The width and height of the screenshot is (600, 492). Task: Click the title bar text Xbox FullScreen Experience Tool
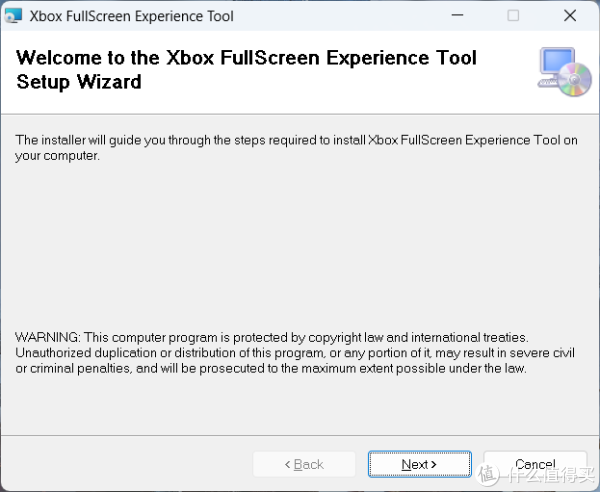tap(132, 16)
